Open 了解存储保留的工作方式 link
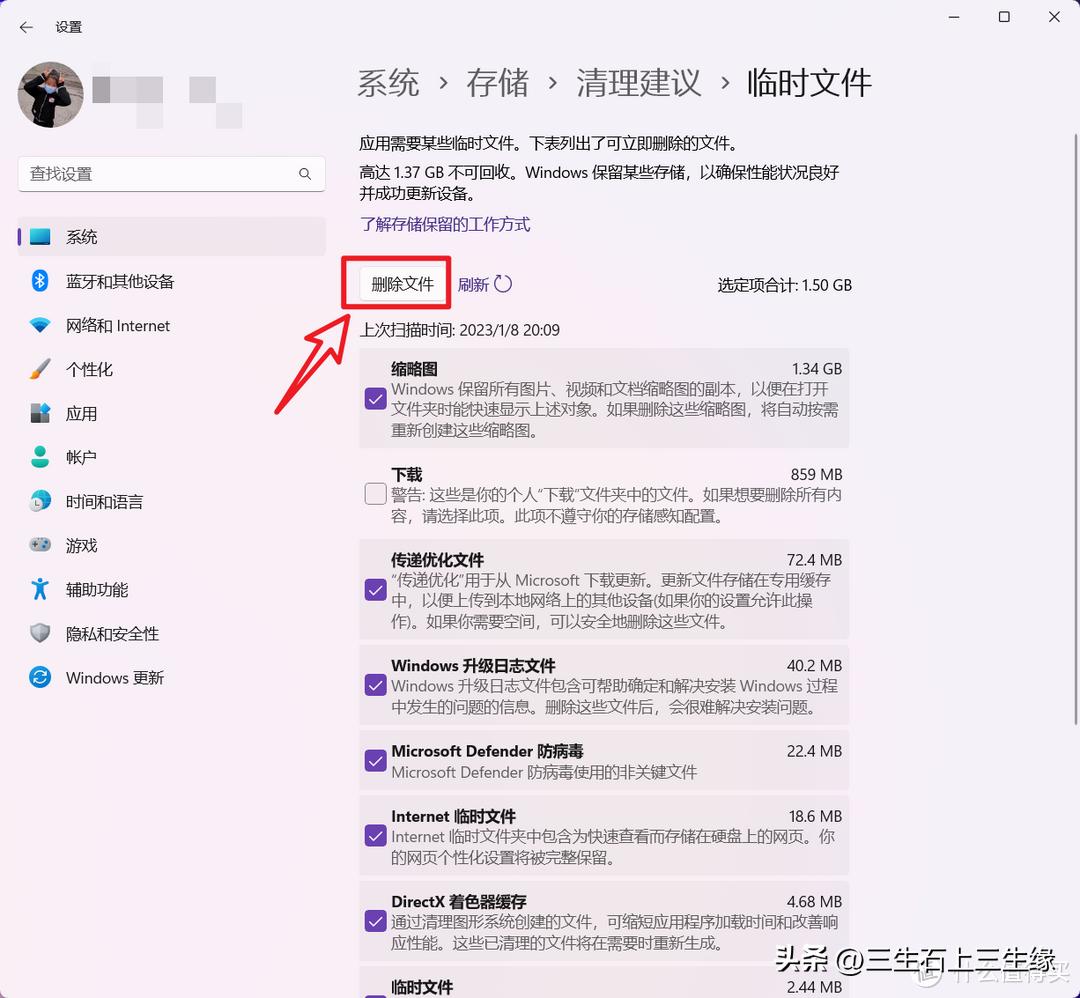Screen dimensions: 1080x998 445,224
